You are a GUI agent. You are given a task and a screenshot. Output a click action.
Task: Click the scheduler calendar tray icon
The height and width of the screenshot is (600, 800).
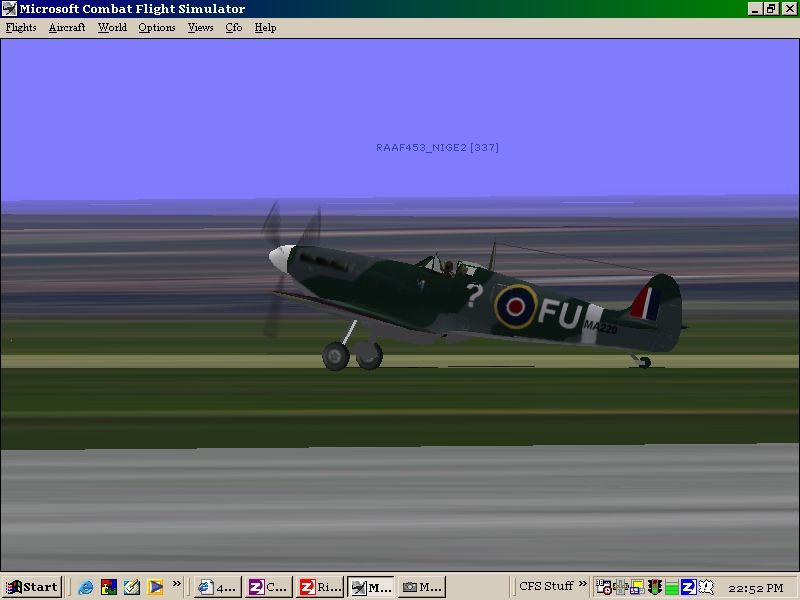[604, 587]
